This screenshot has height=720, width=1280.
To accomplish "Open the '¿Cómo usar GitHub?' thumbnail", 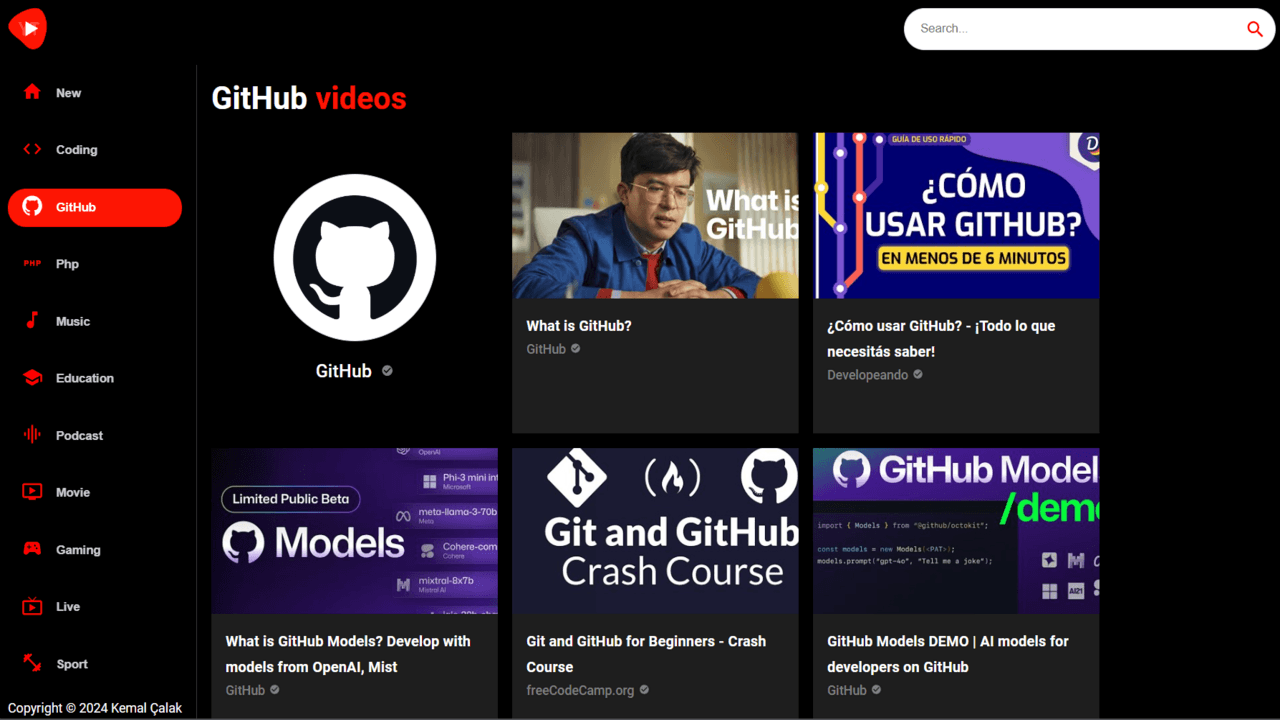I will point(956,215).
